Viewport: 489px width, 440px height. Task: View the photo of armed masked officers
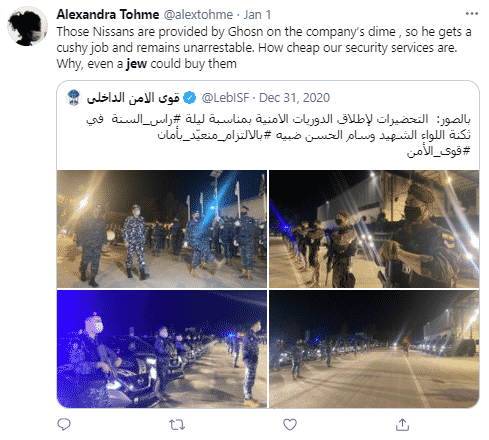374,229
